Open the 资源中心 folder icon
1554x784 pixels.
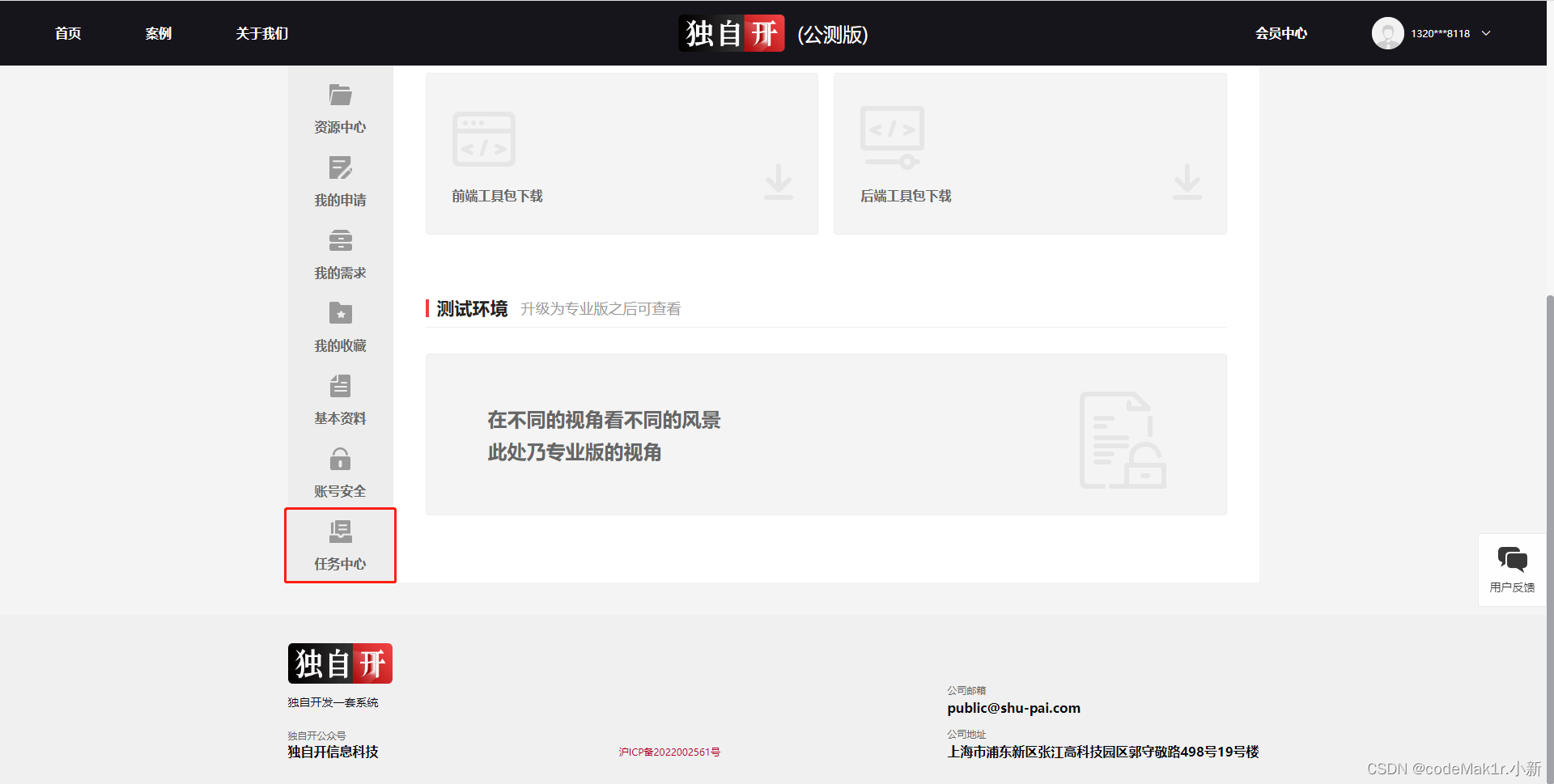click(340, 95)
